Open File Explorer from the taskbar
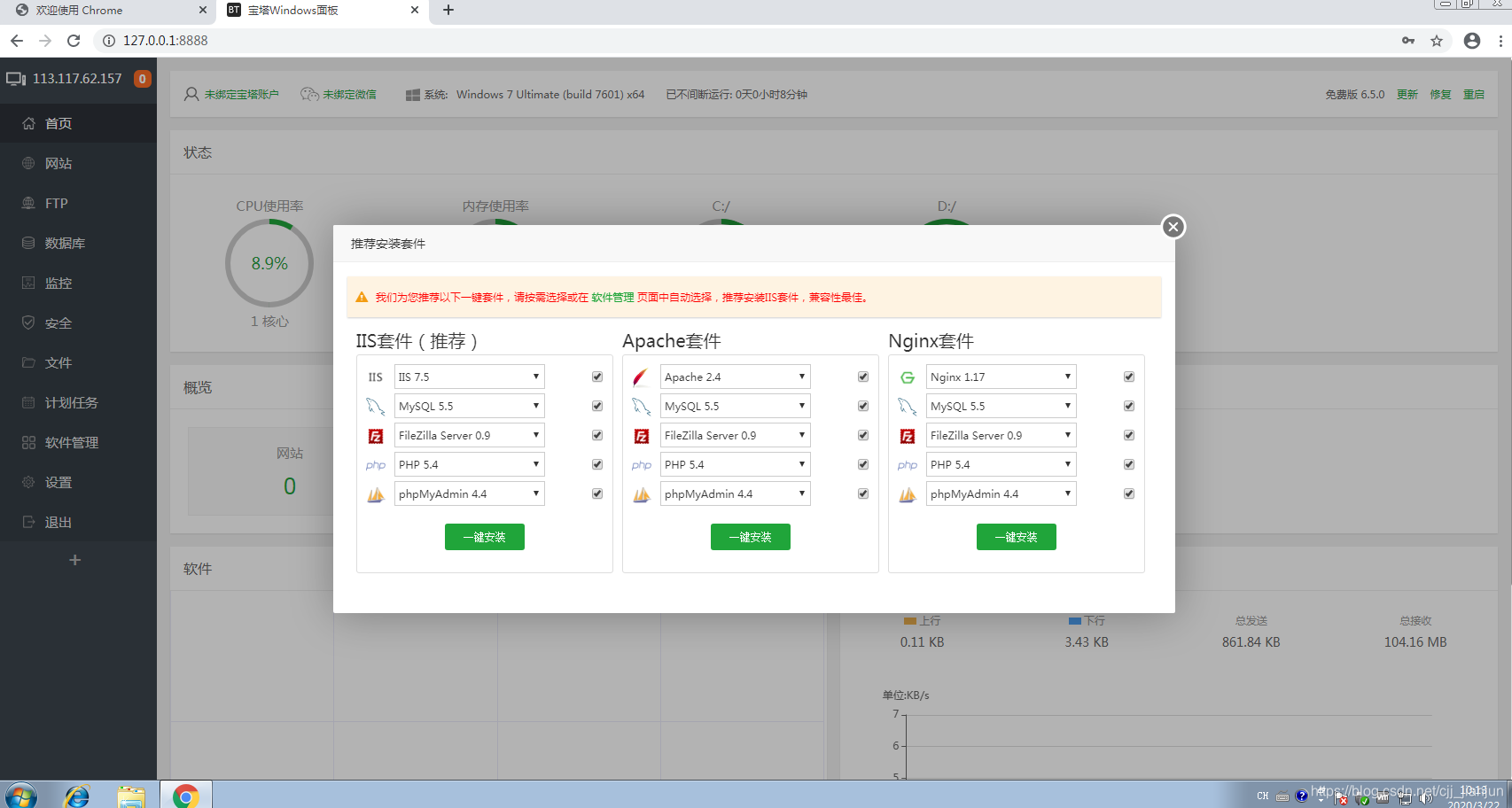1512x808 pixels. pyautogui.click(x=131, y=796)
